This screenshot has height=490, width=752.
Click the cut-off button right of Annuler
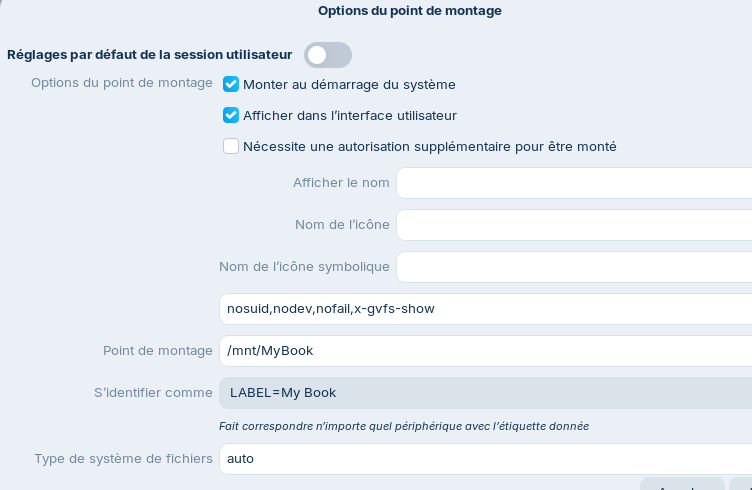[x=741, y=484]
